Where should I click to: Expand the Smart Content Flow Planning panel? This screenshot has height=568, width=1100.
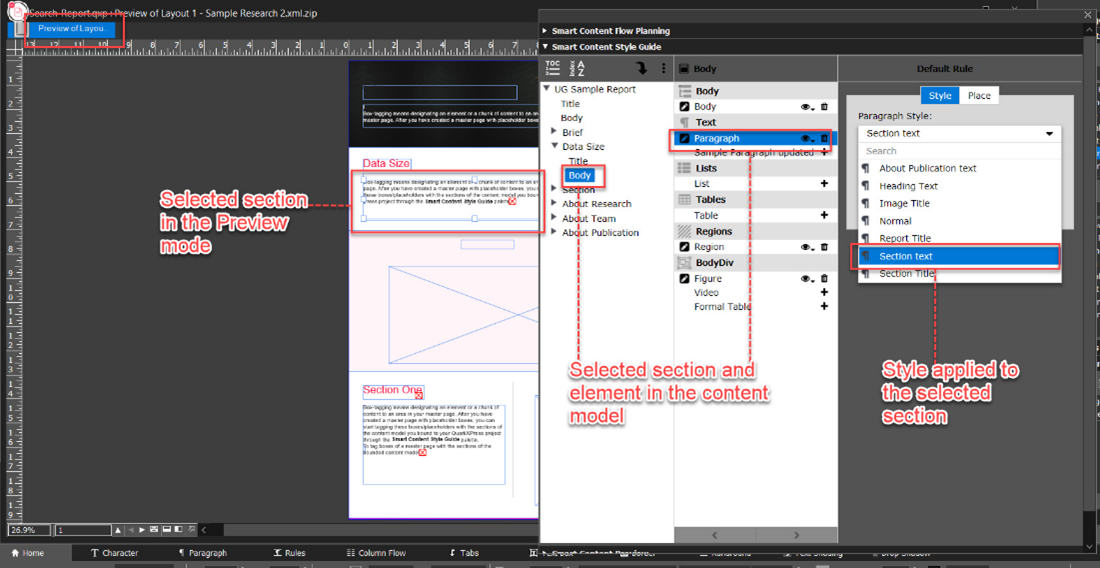[x=545, y=31]
